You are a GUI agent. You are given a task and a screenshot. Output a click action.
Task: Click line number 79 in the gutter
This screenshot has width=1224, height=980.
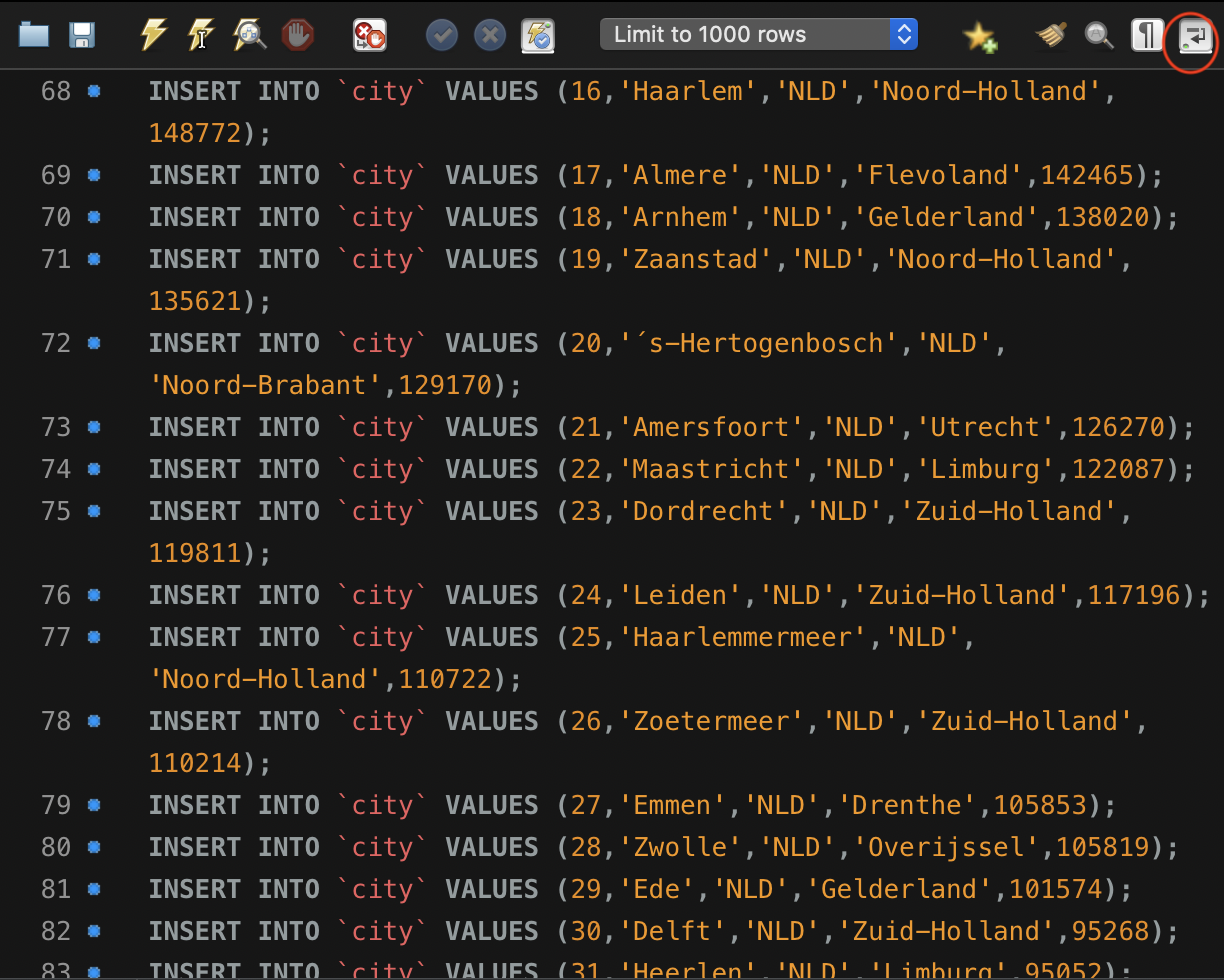[x=56, y=805]
